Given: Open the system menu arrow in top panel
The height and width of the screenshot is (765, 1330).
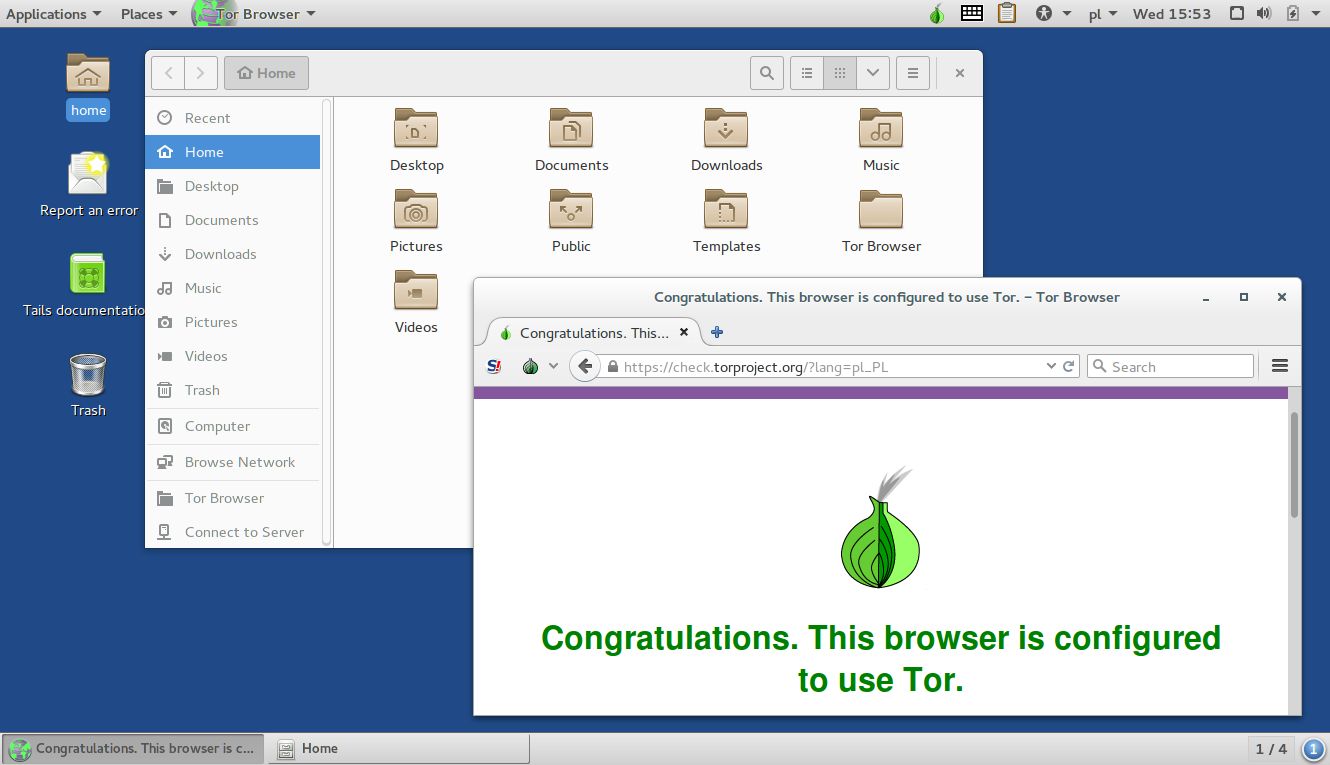Looking at the screenshot, I should click(x=1315, y=14).
